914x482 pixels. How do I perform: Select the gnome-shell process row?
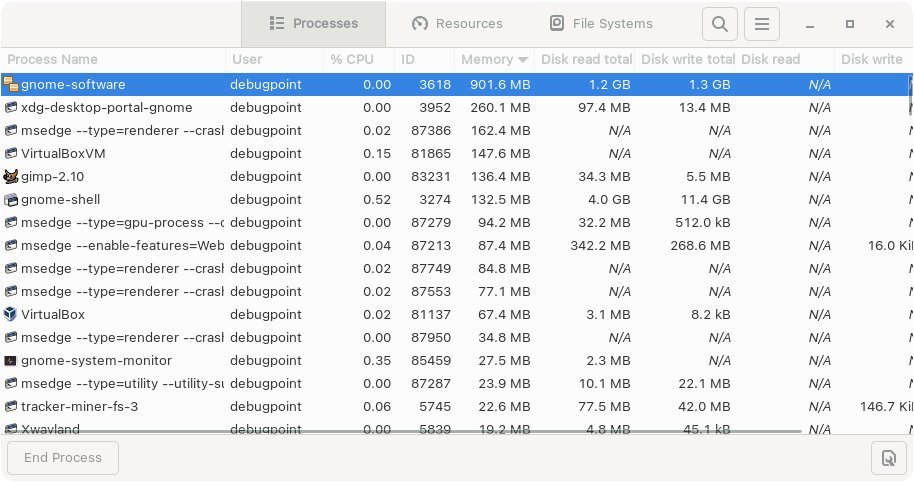coord(456,200)
